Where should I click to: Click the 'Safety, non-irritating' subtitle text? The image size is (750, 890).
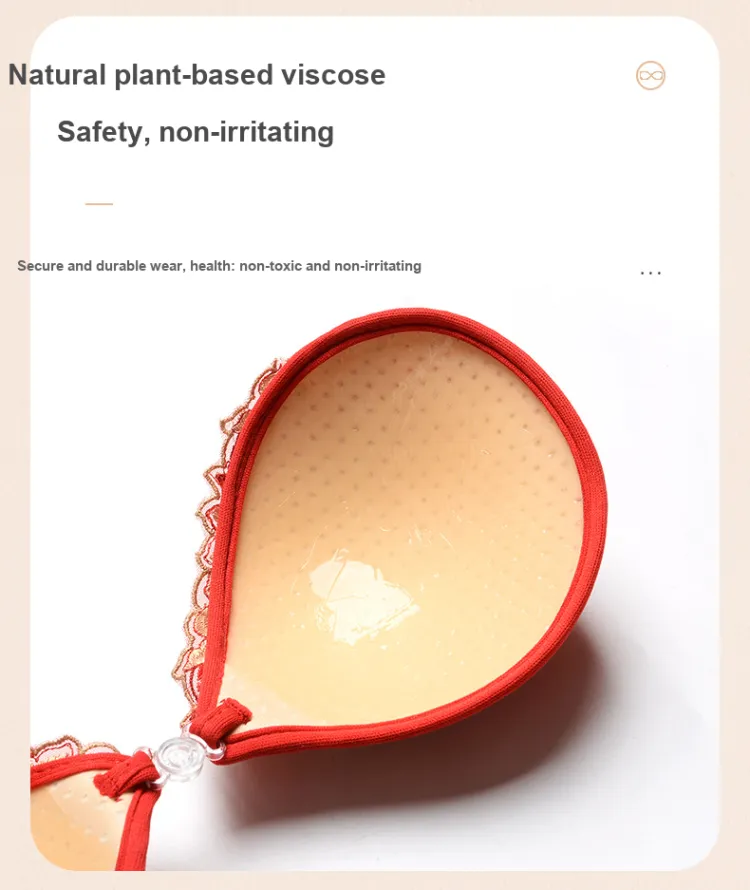[195, 132]
